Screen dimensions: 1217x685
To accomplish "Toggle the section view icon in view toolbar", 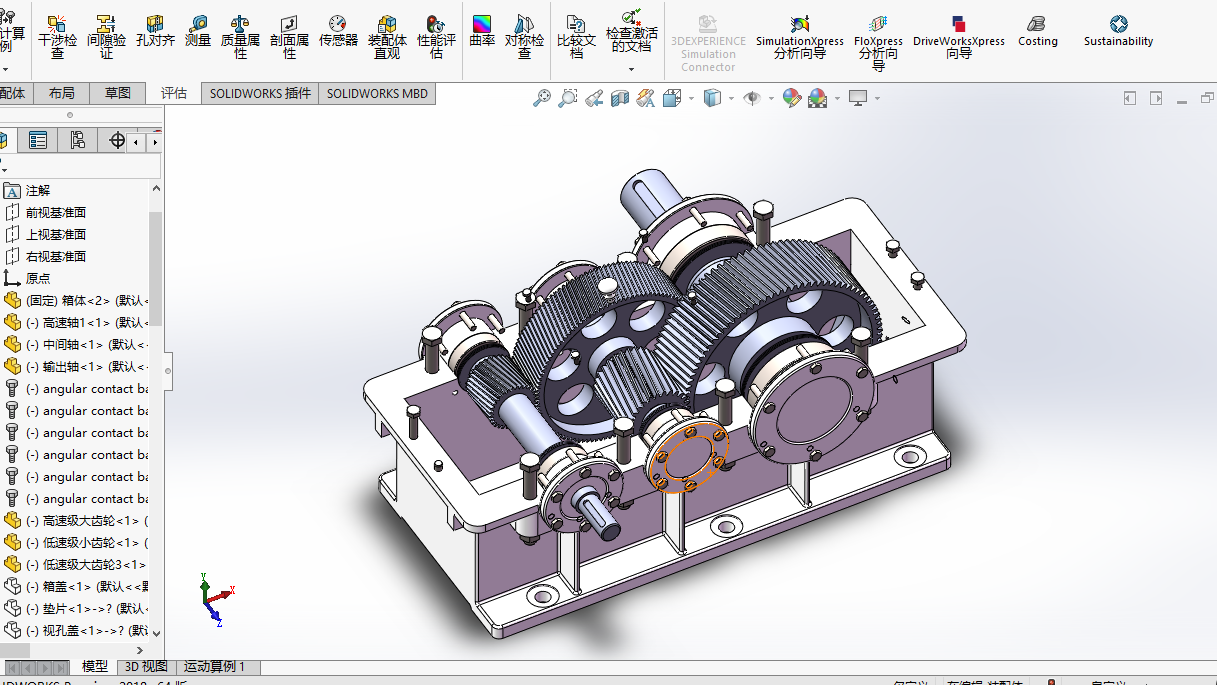I will (x=620, y=98).
